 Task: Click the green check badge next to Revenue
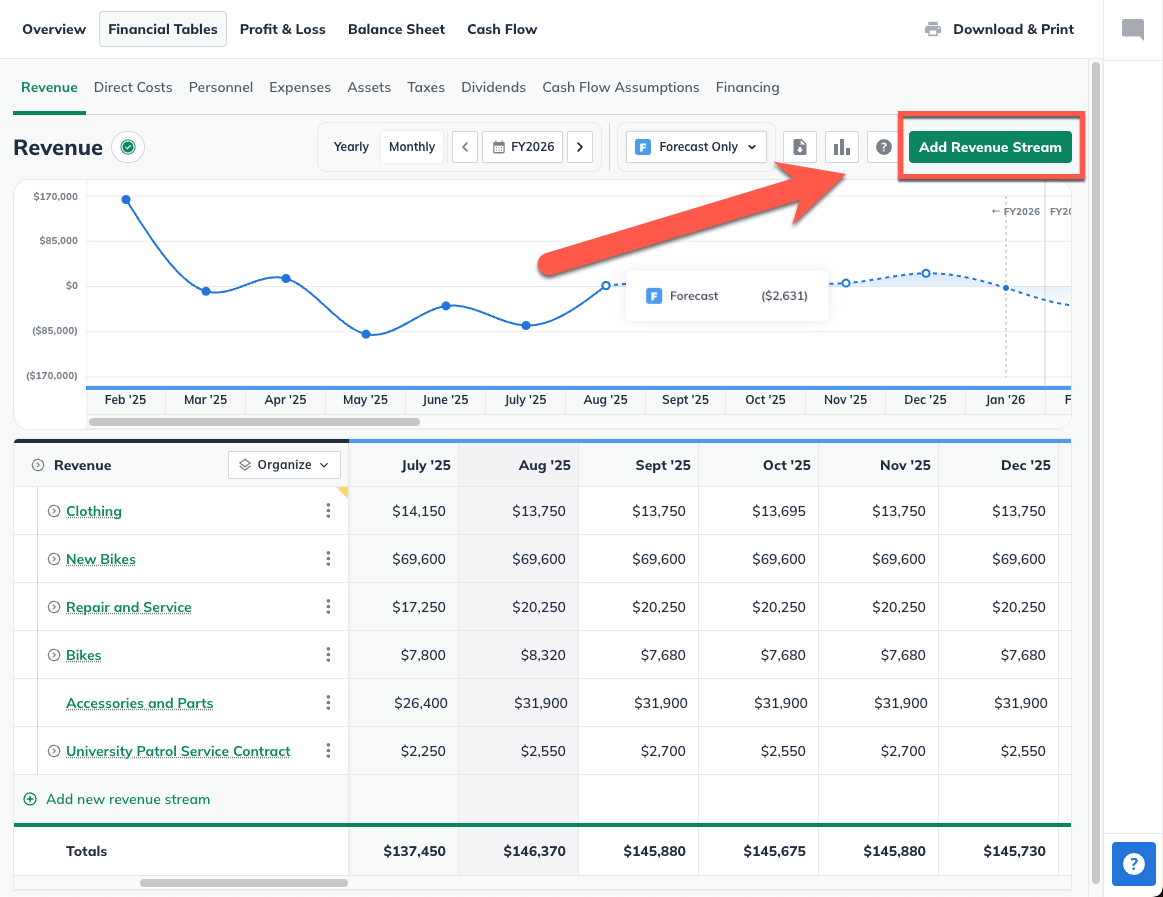[x=128, y=146]
